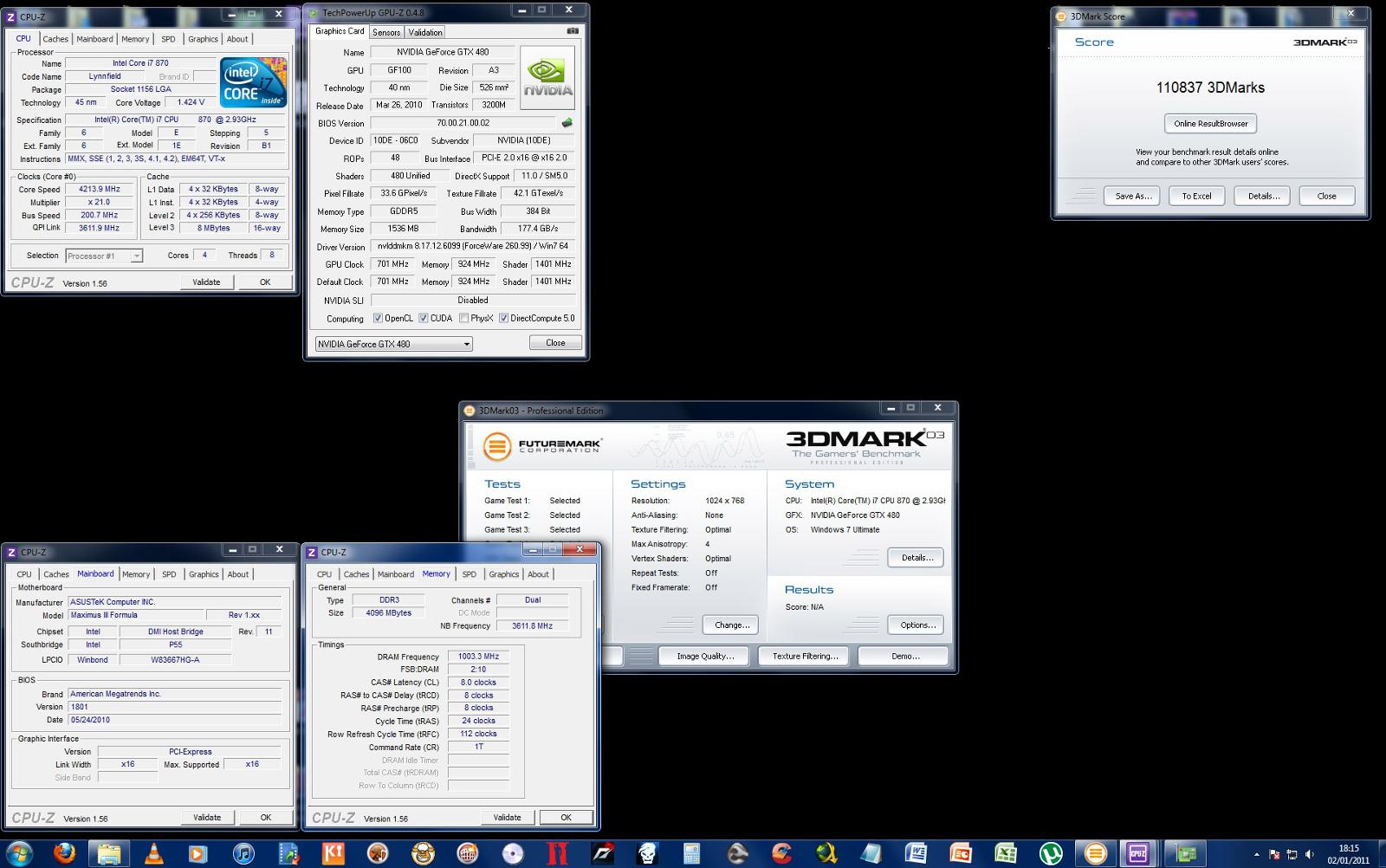This screenshot has width=1386, height=868.
Task: Launch Diablo II red icon in taskbar
Action: tap(557, 853)
